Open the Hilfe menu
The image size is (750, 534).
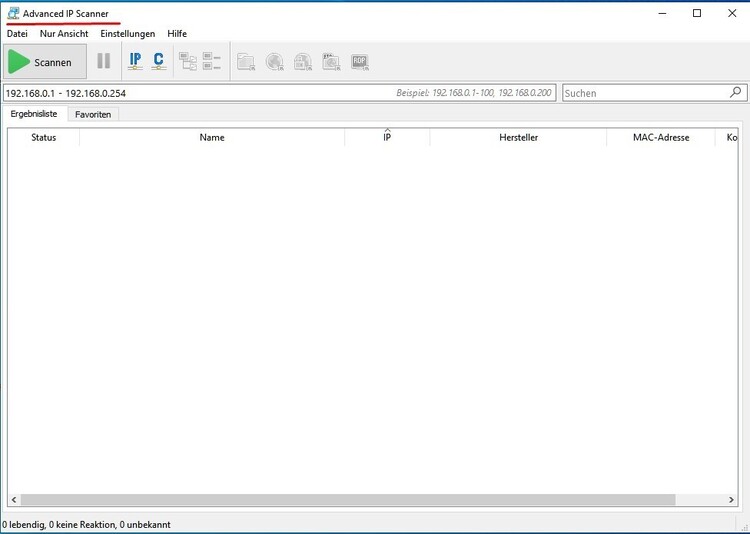(x=177, y=33)
